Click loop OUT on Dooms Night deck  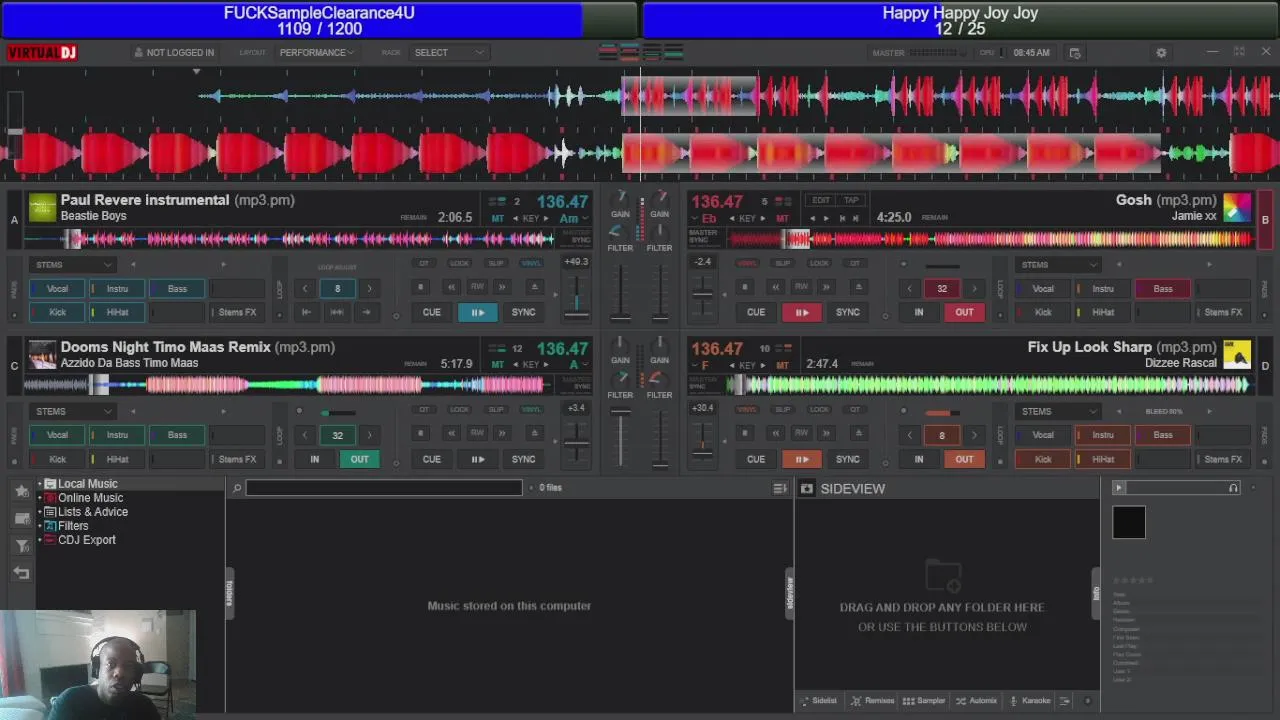pos(359,459)
